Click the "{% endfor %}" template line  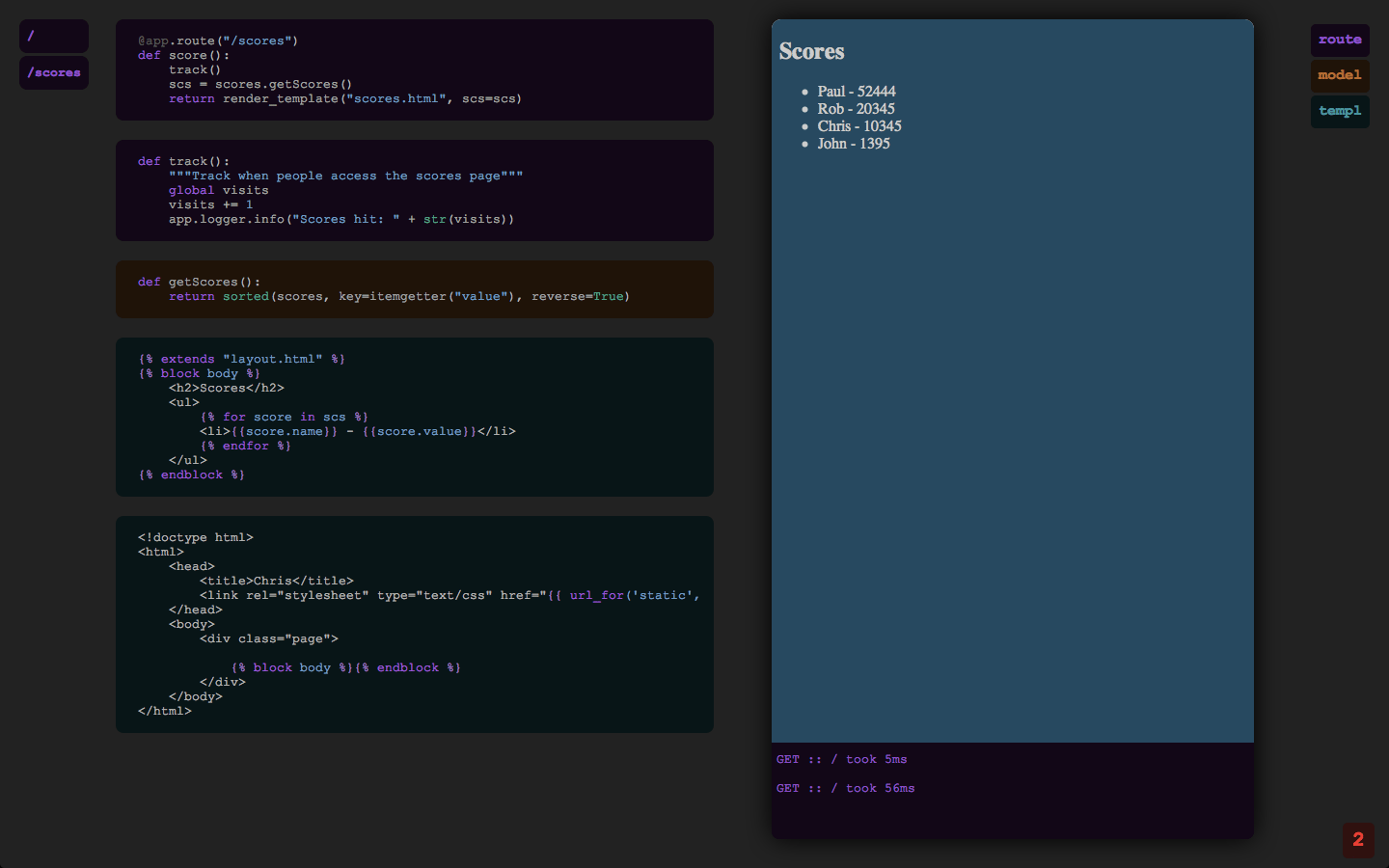(245, 446)
